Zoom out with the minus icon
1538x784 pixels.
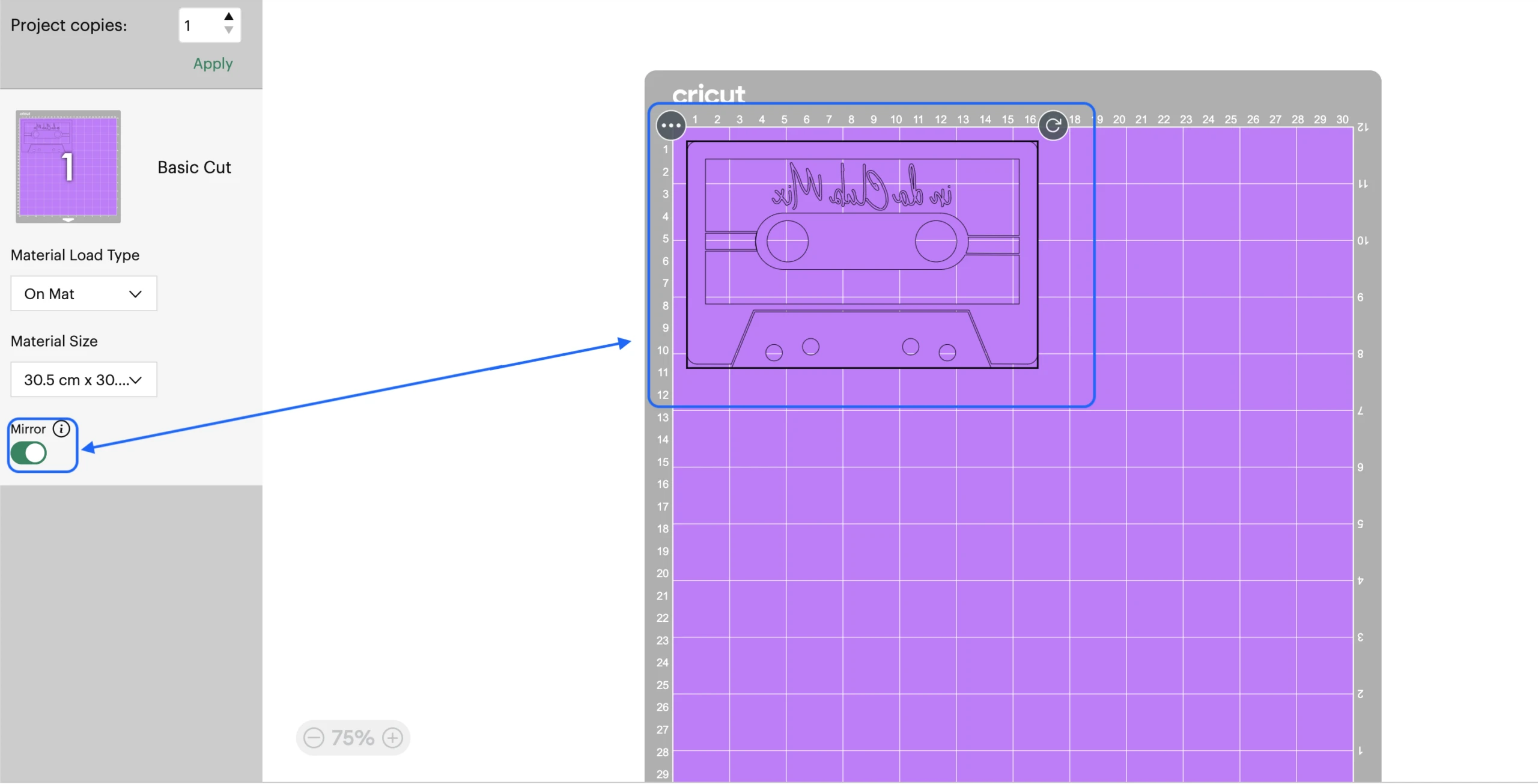point(314,738)
